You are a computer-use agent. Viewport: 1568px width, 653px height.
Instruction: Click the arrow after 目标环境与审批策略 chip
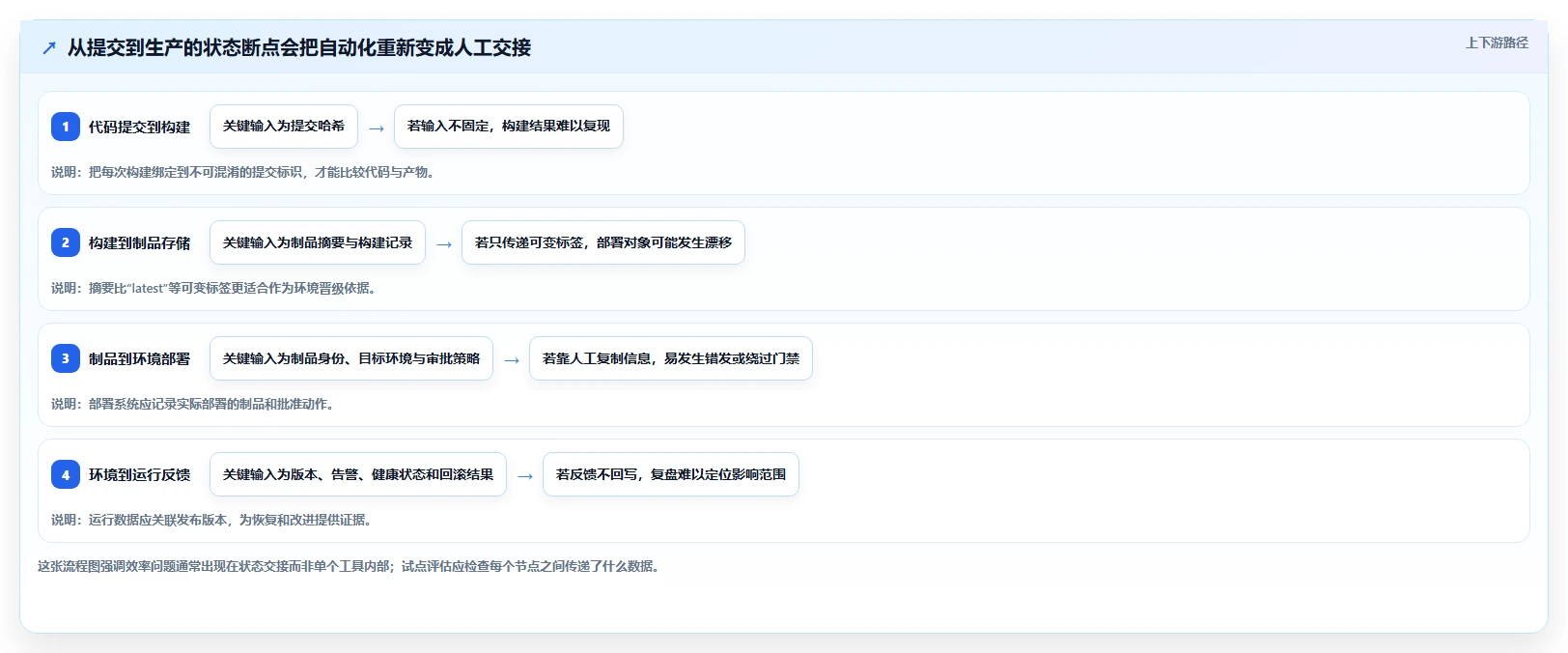[x=512, y=359]
